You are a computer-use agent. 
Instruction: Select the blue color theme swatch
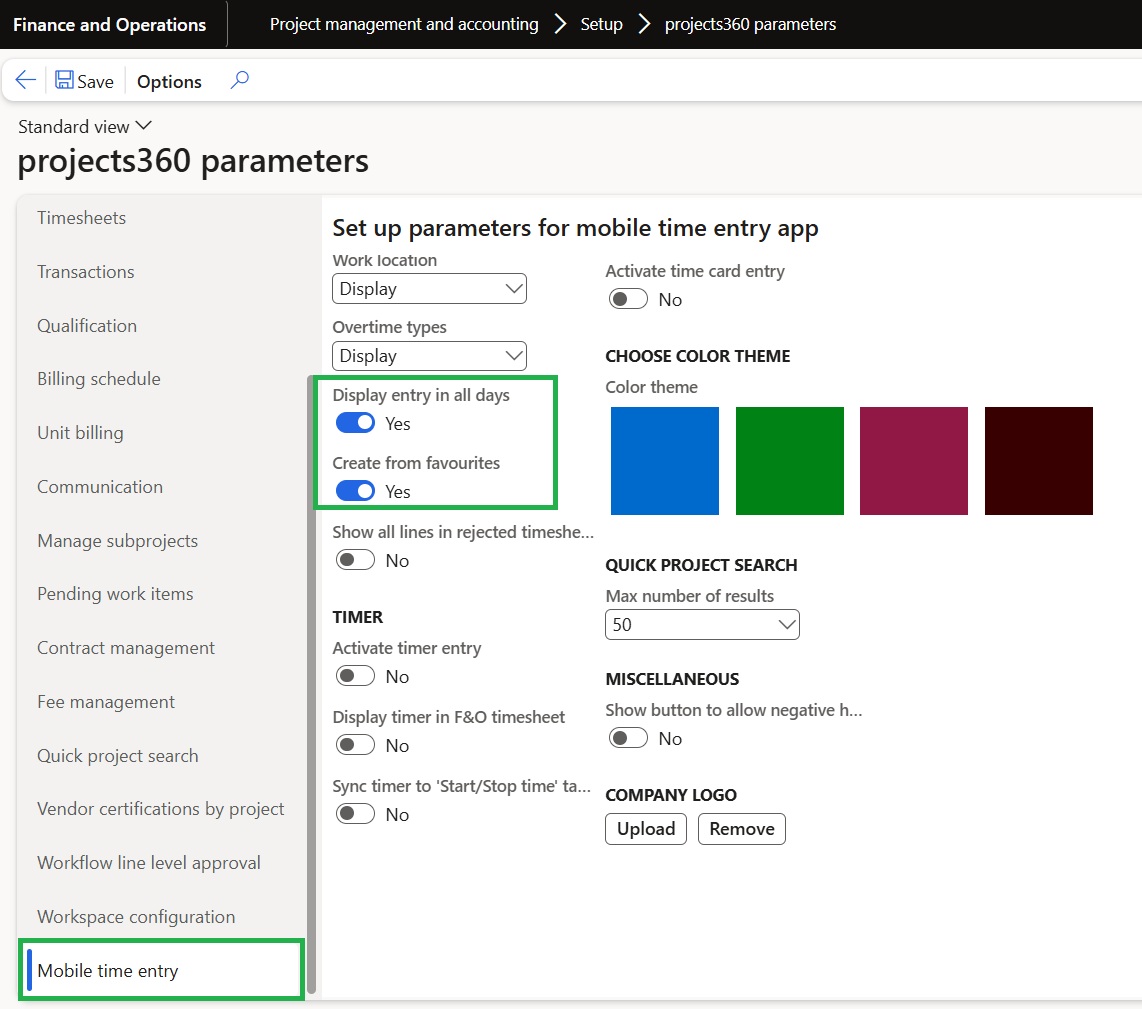pos(664,461)
